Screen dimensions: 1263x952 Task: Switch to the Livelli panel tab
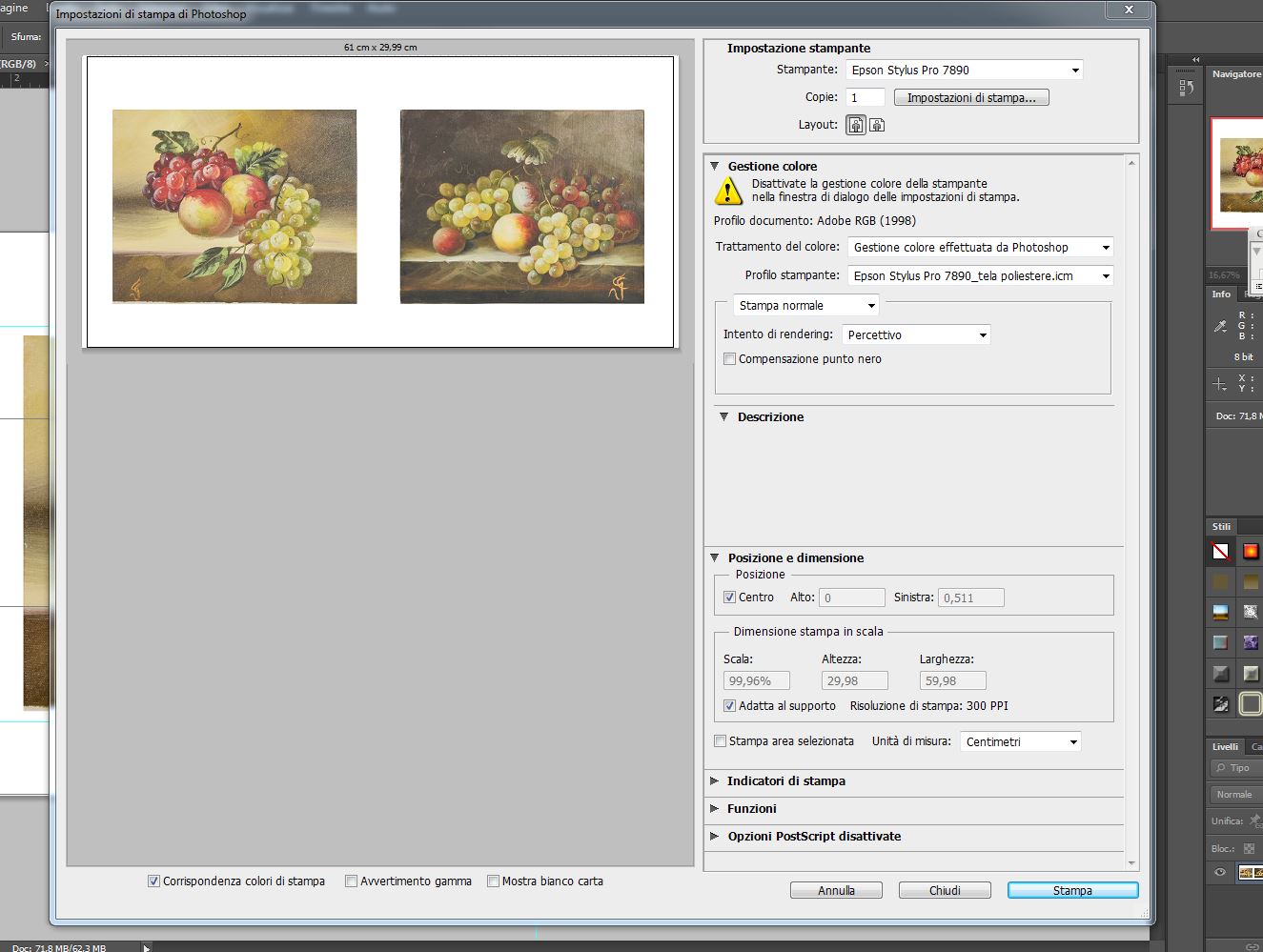pos(1226,747)
